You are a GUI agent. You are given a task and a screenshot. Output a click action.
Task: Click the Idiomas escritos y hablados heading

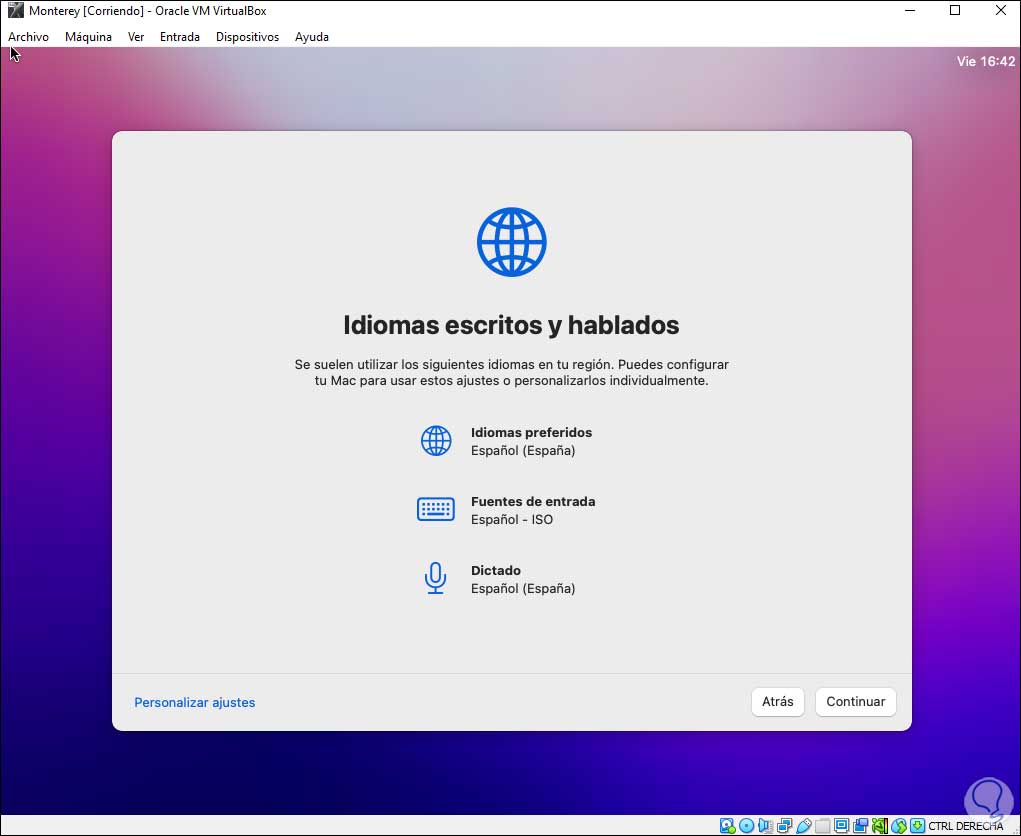pyautogui.click(x=511, y=325)
